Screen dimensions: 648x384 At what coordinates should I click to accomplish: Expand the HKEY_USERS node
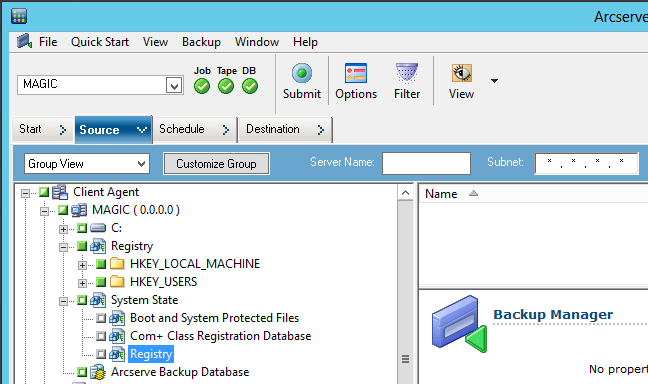83,283
